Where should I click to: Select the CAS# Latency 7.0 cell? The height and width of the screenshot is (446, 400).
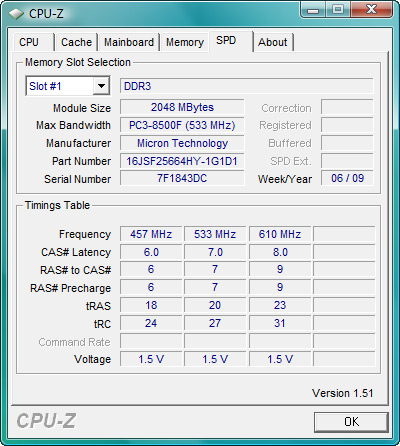point(215,252)
